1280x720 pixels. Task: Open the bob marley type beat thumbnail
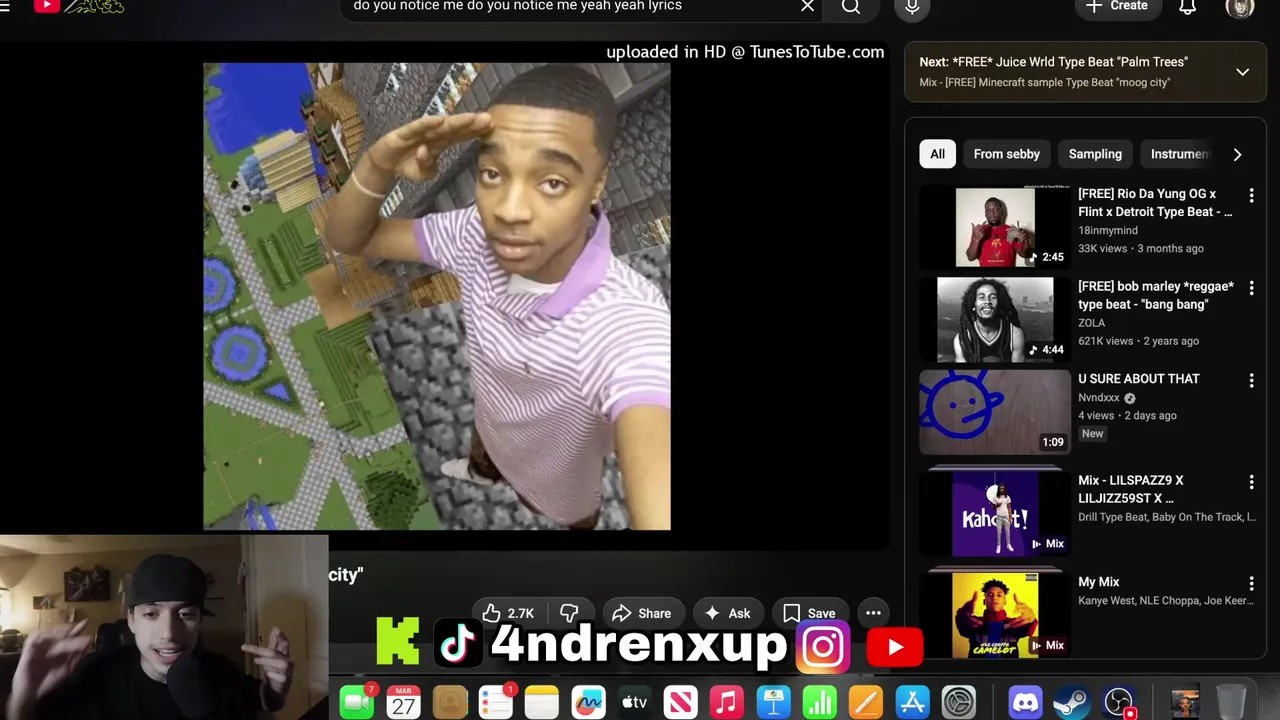click(x=995, y=320)
